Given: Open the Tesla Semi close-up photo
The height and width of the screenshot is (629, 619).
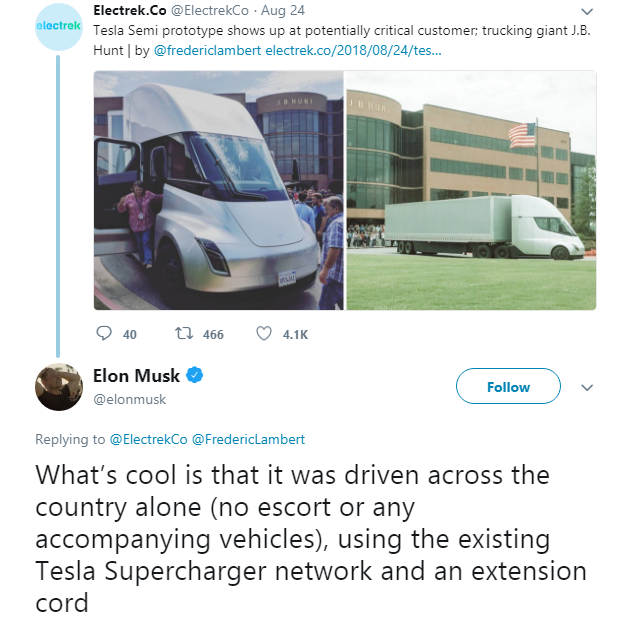Looking at the screenshot, I should click(219, 190).
